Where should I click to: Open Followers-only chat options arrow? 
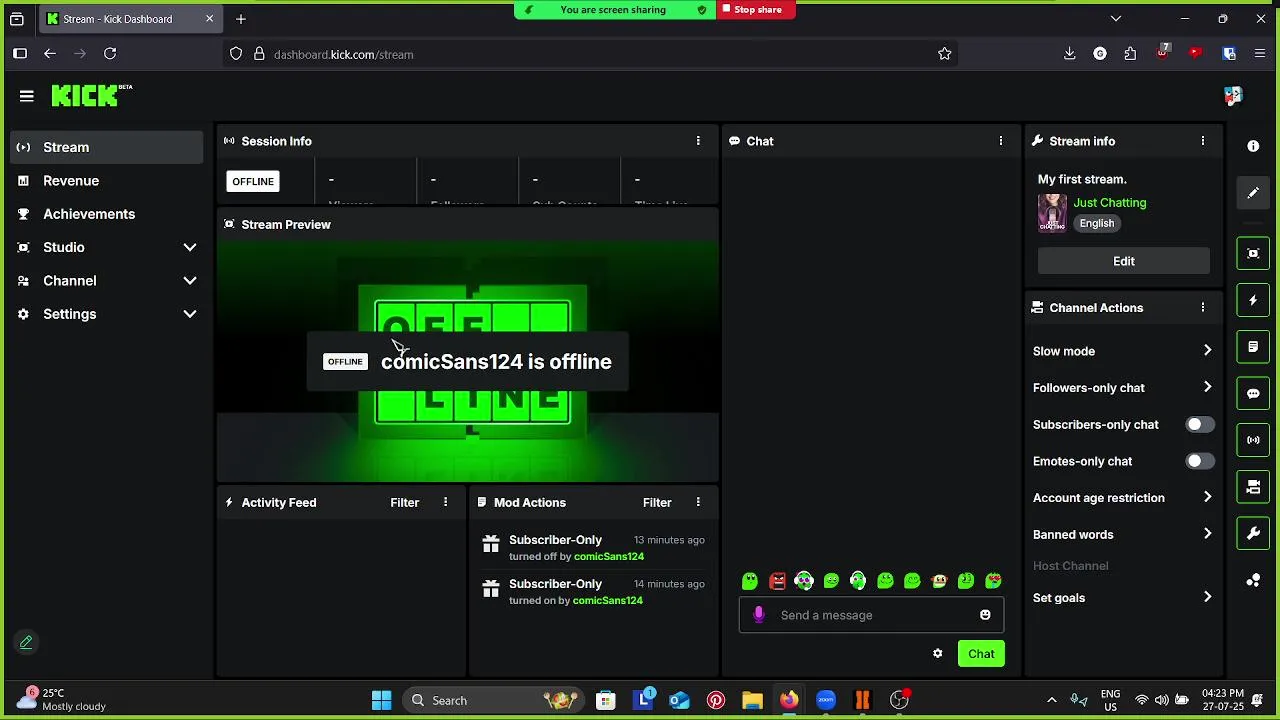pos(1207,388)
